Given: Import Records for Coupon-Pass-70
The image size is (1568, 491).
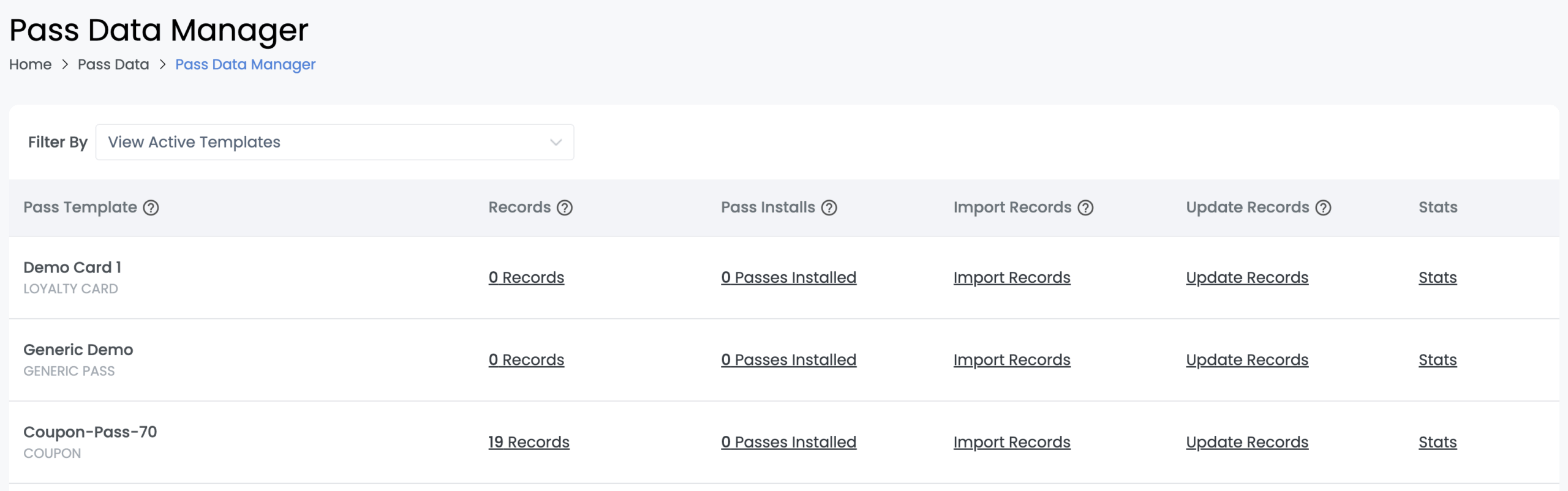Looking at the screenshot, I should click(x=1012, y=443).
